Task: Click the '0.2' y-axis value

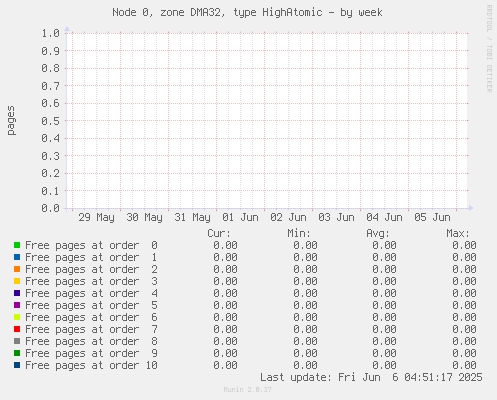Action: coord(51,173)
